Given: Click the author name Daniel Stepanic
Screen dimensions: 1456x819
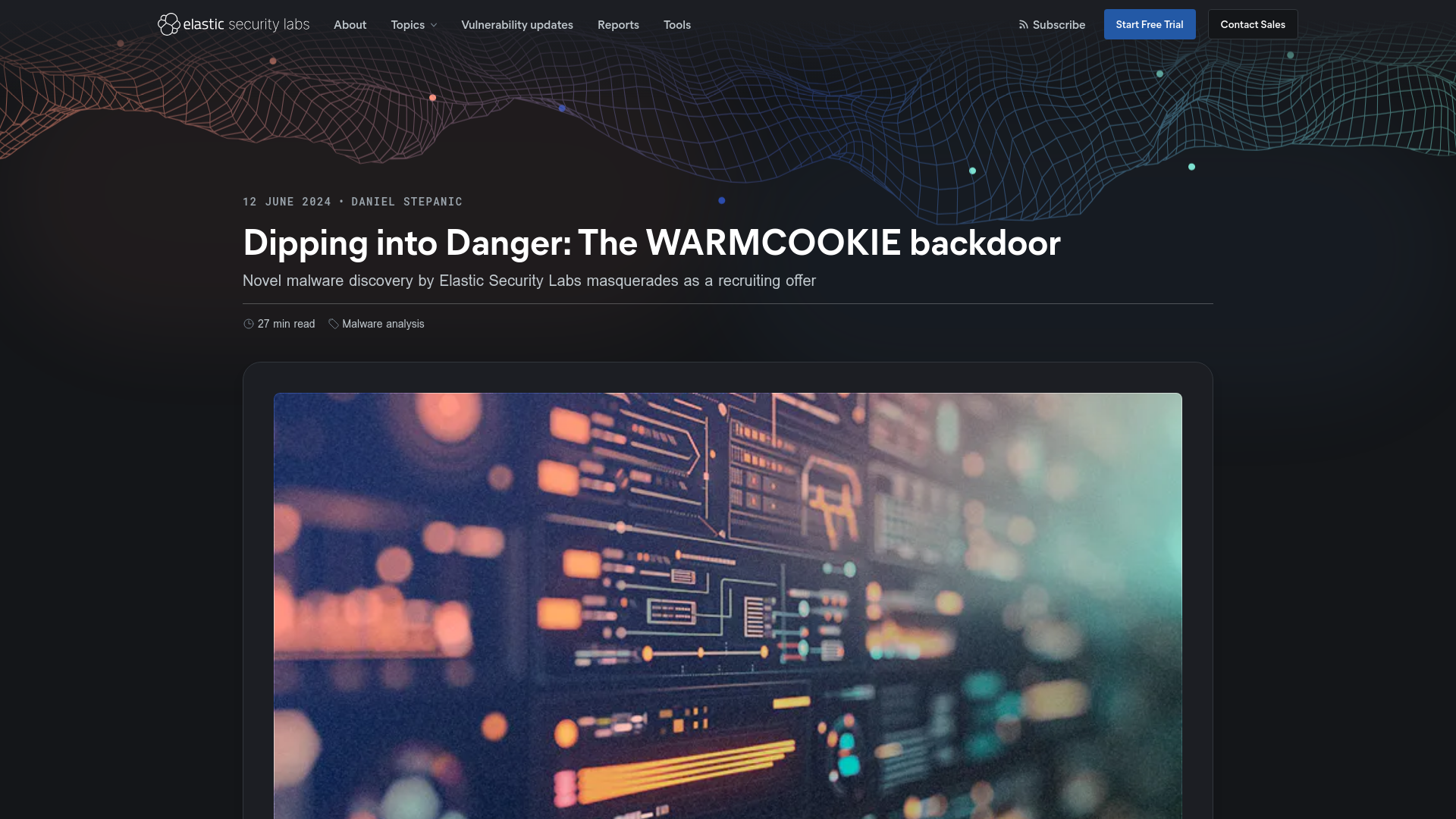Looking at the screenshot, I should click(407, 201).
